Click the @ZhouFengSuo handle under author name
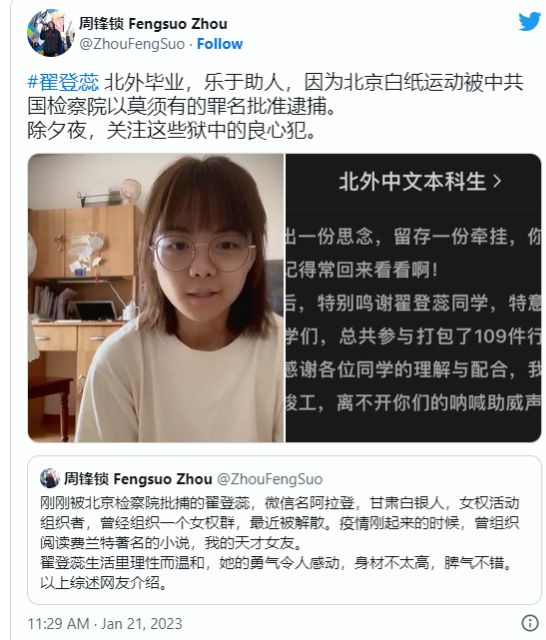The height and width of the screenshot is (640, 546). click(x=132, y=44)
